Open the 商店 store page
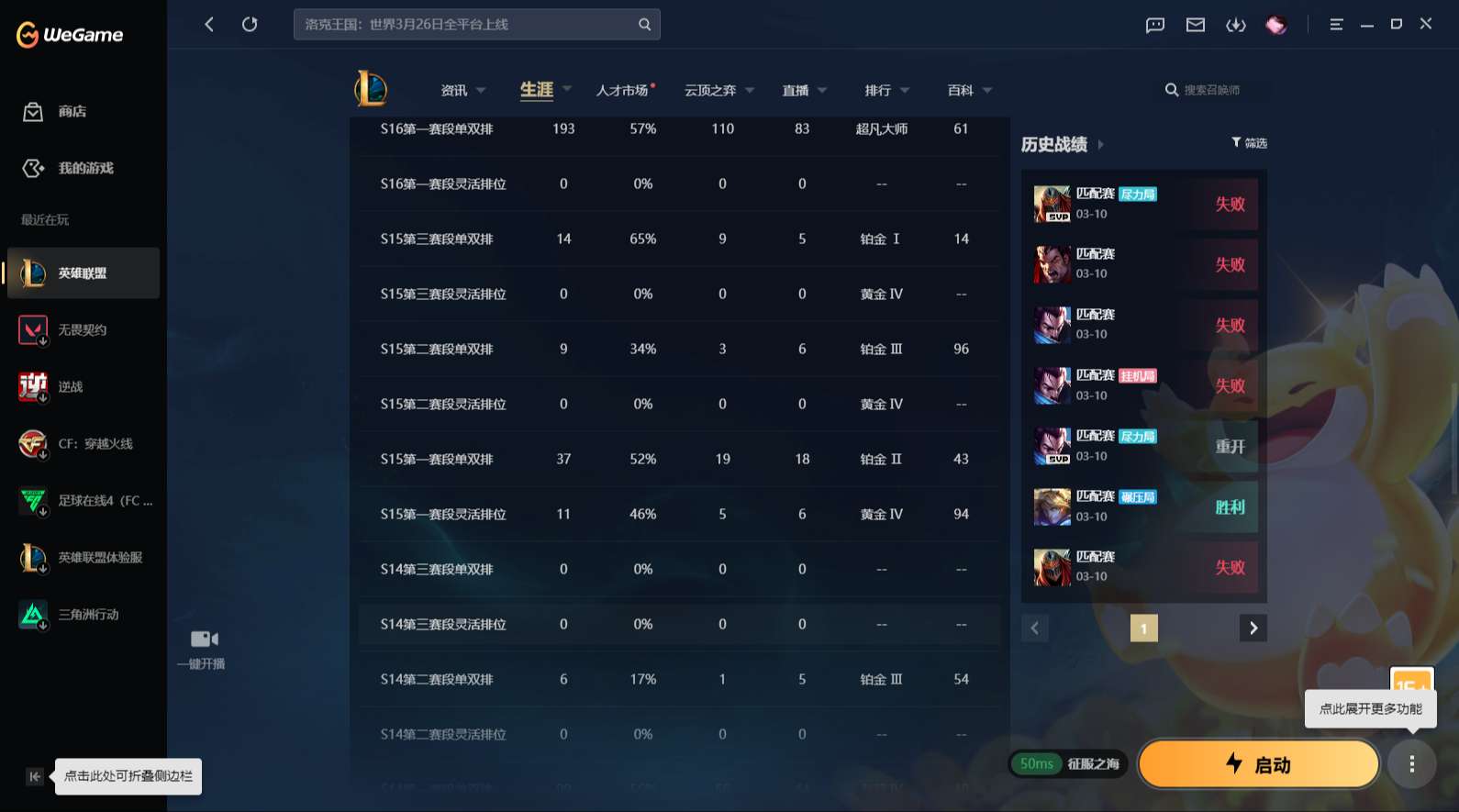The width and height of the screenshot is (1459, 812). (72, 112)
